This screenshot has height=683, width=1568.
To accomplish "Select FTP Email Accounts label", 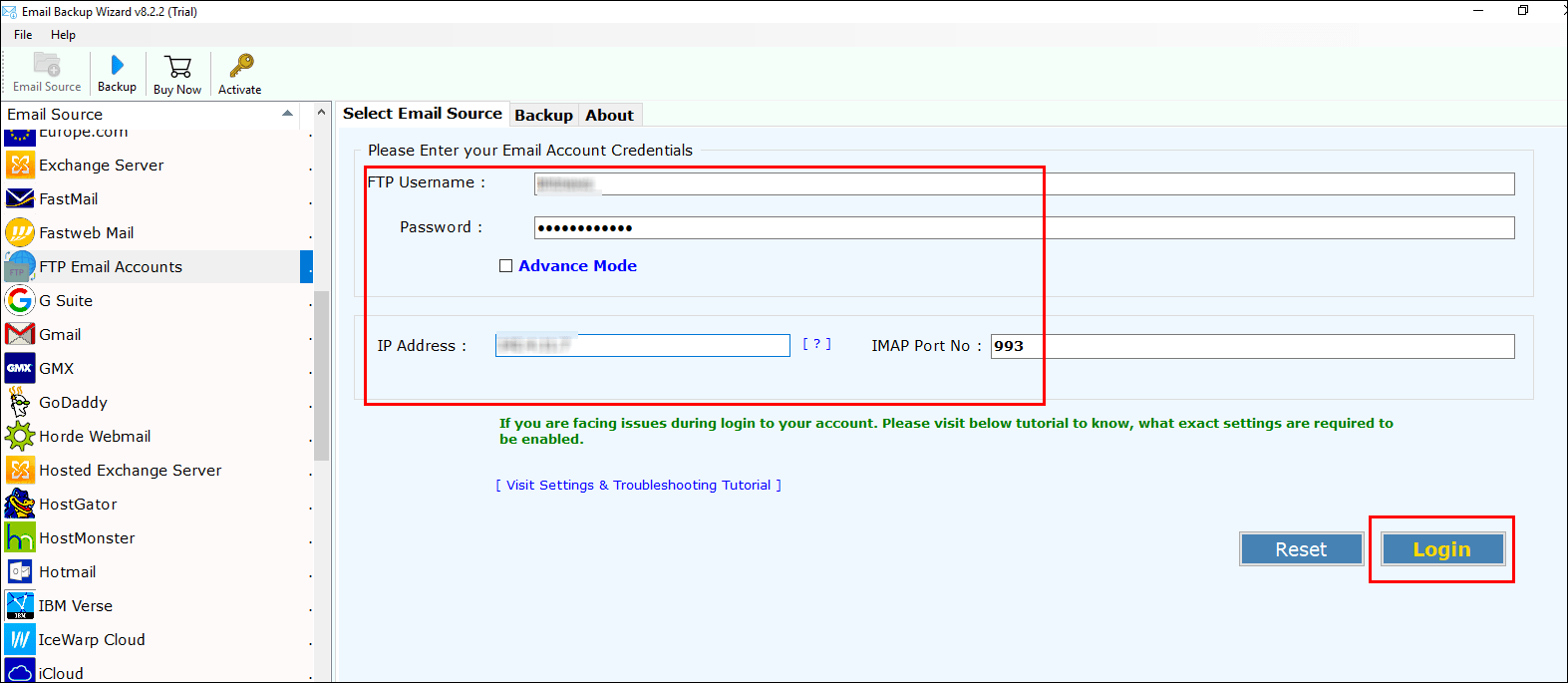I will [x=111, y=267].
